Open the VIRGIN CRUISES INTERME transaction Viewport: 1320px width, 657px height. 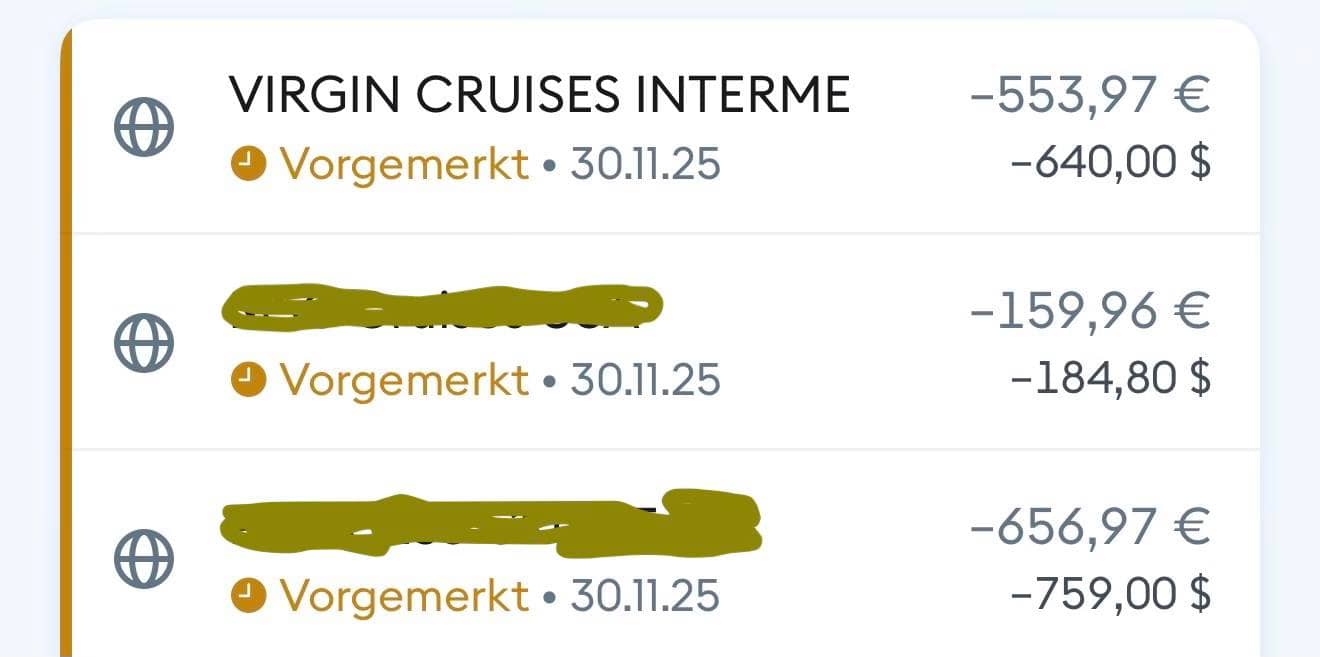539,95
